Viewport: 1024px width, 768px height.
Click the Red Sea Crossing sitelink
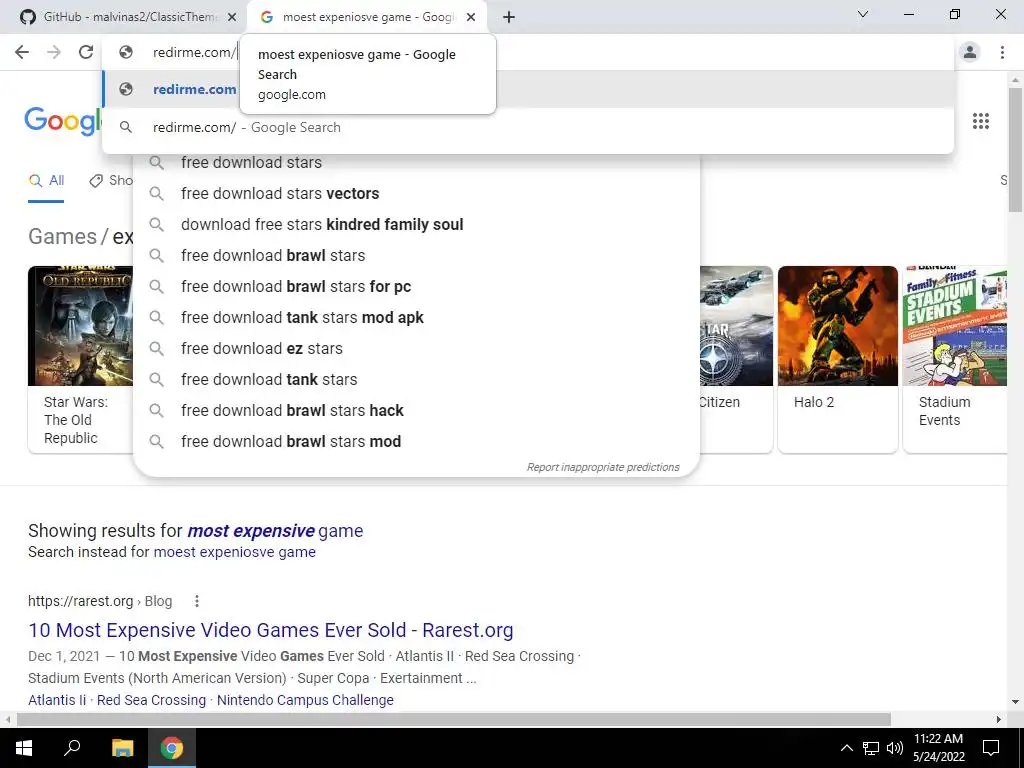[x=152, y=700]
